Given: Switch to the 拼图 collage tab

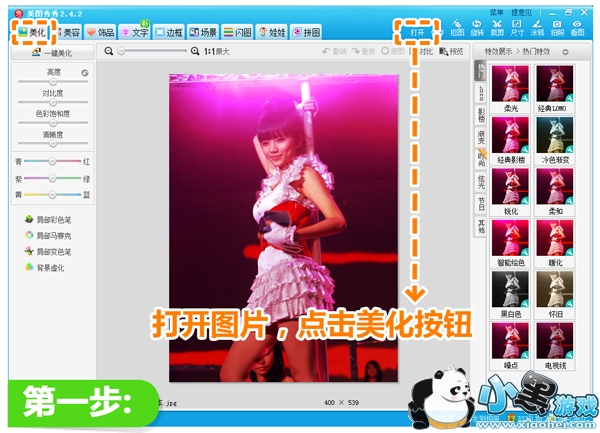Looking at the screenshot, I should coord(306,33).
